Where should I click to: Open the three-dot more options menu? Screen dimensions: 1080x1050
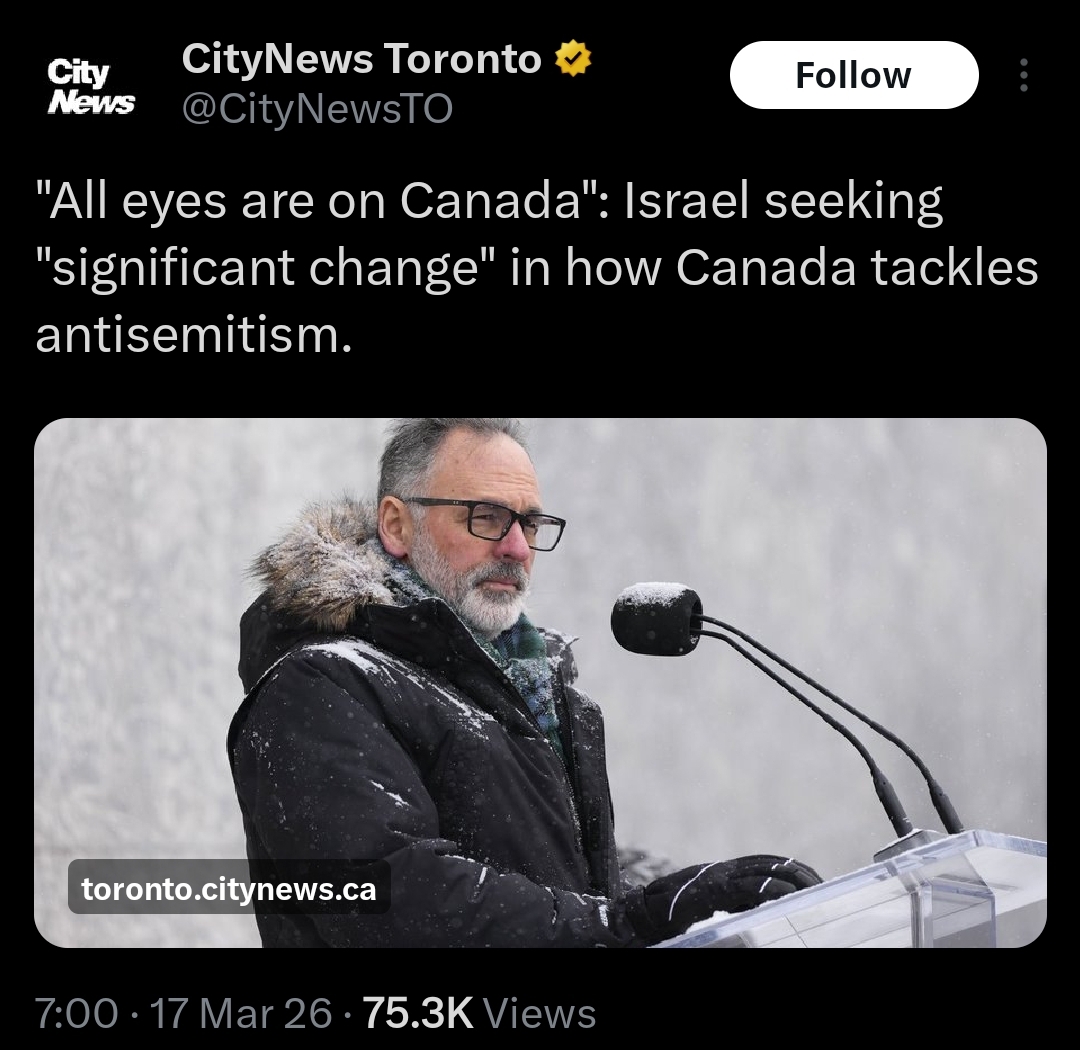[x=1024, y=75]
